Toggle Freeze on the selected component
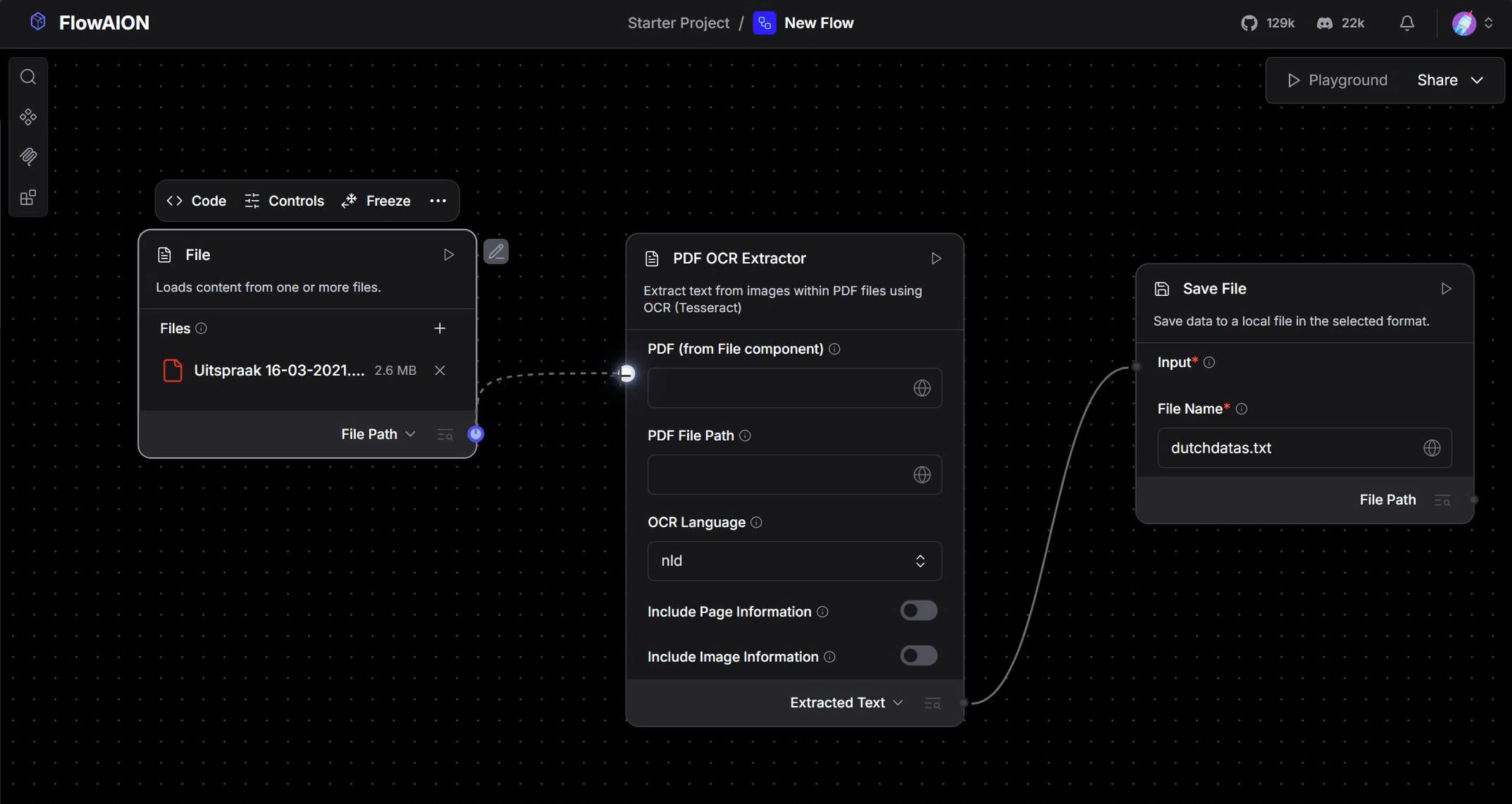The image size is (1512, 804). click(376, 200)
